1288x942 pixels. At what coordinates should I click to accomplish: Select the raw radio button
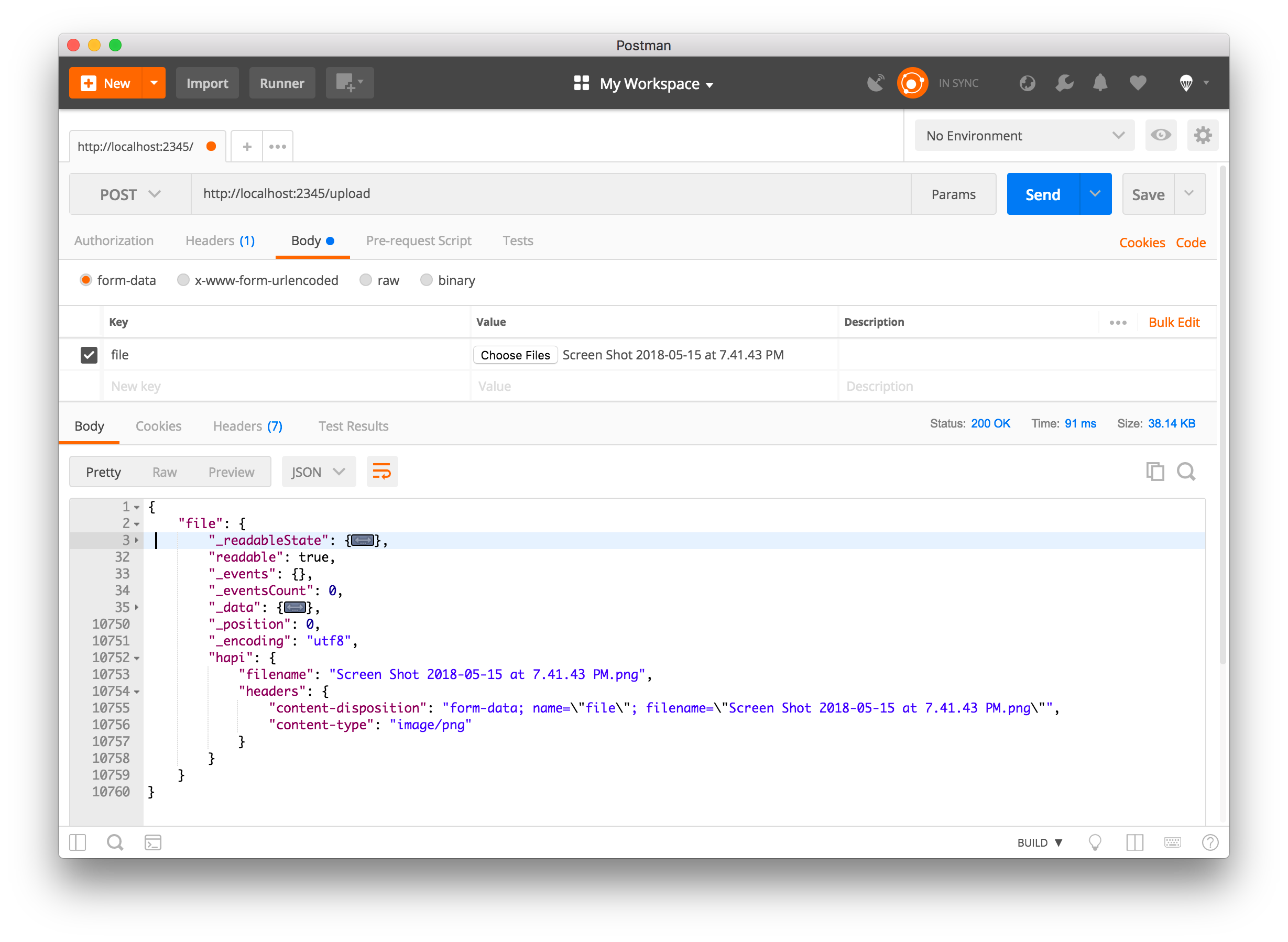click(365, 280)
